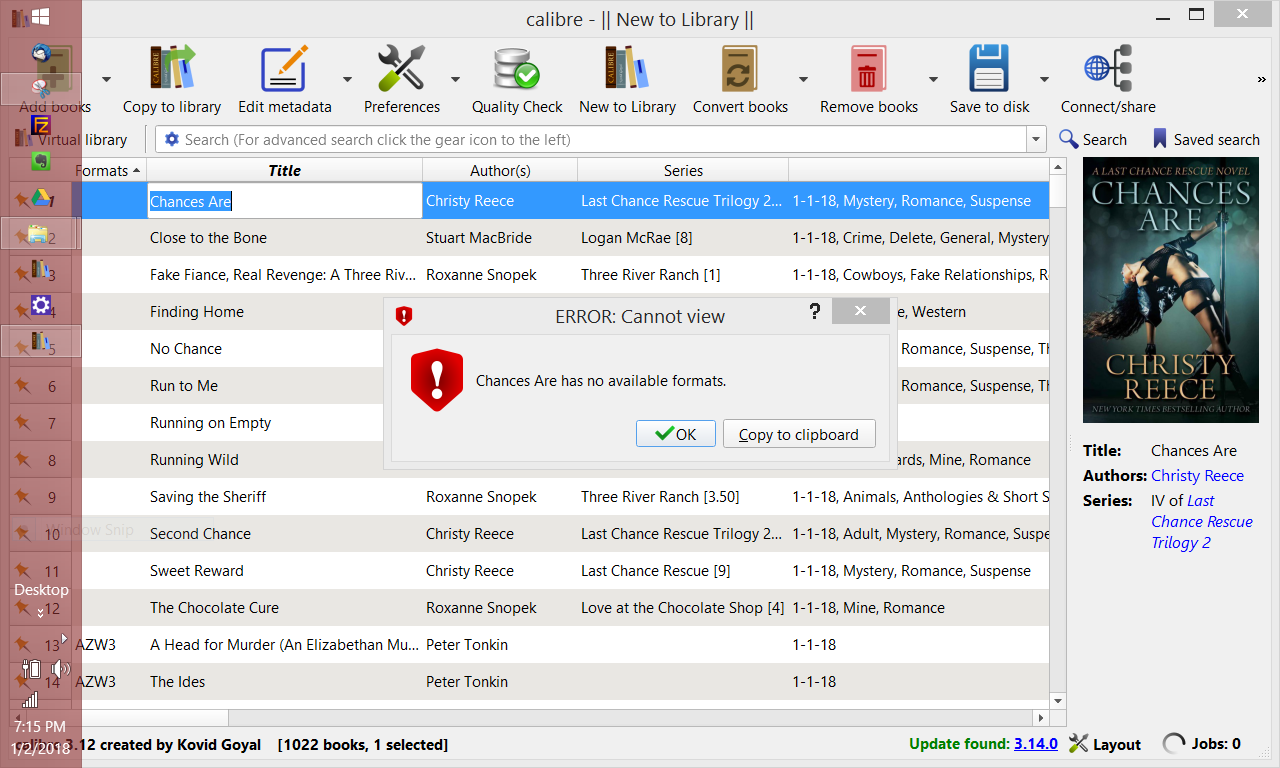This screenshot has width=1280, height=768.
Task: Sort by the Series column header
Action: (x=683, y=171)
